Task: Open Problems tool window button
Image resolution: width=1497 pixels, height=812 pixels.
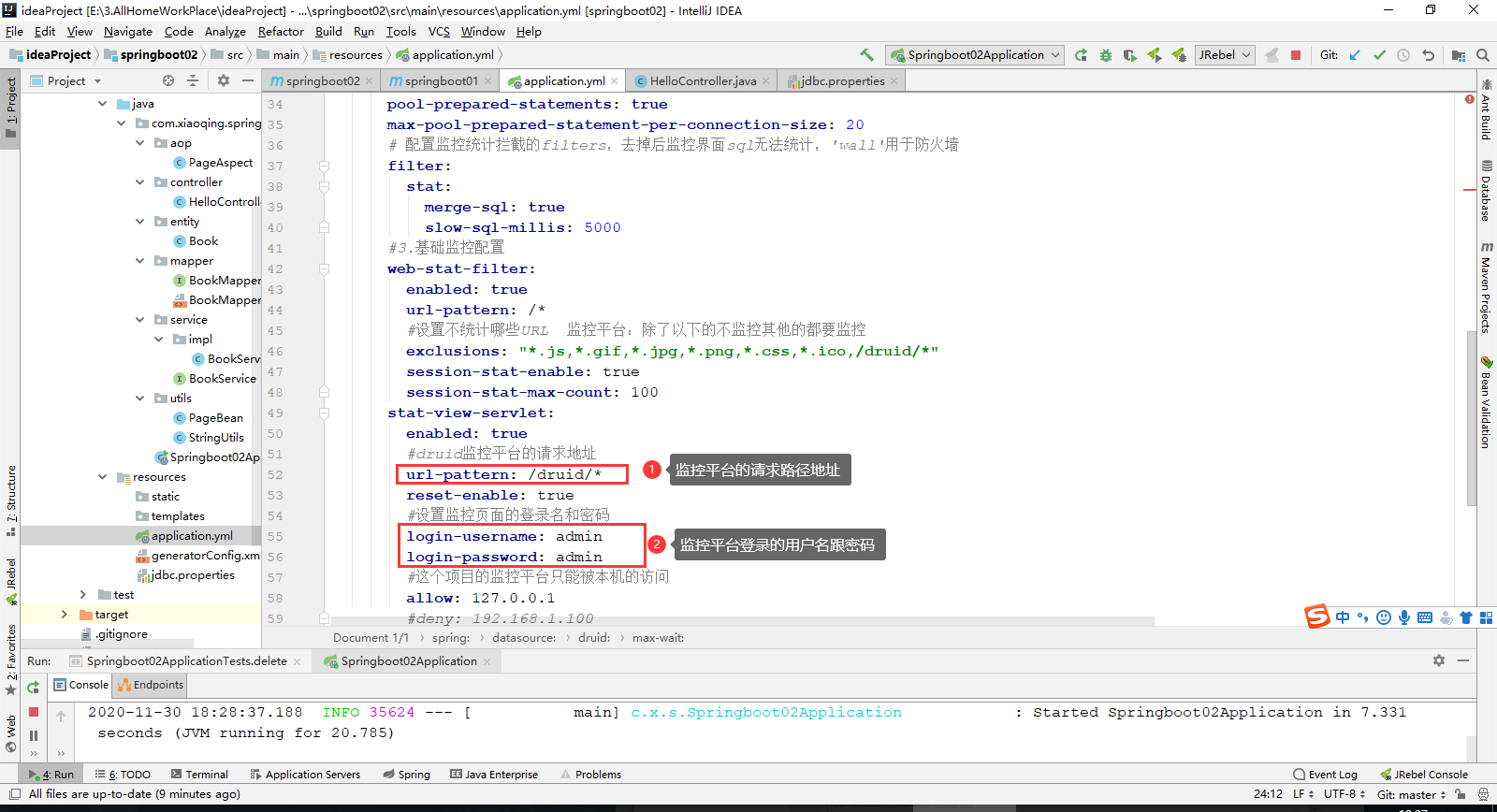Action: (590, 775)
